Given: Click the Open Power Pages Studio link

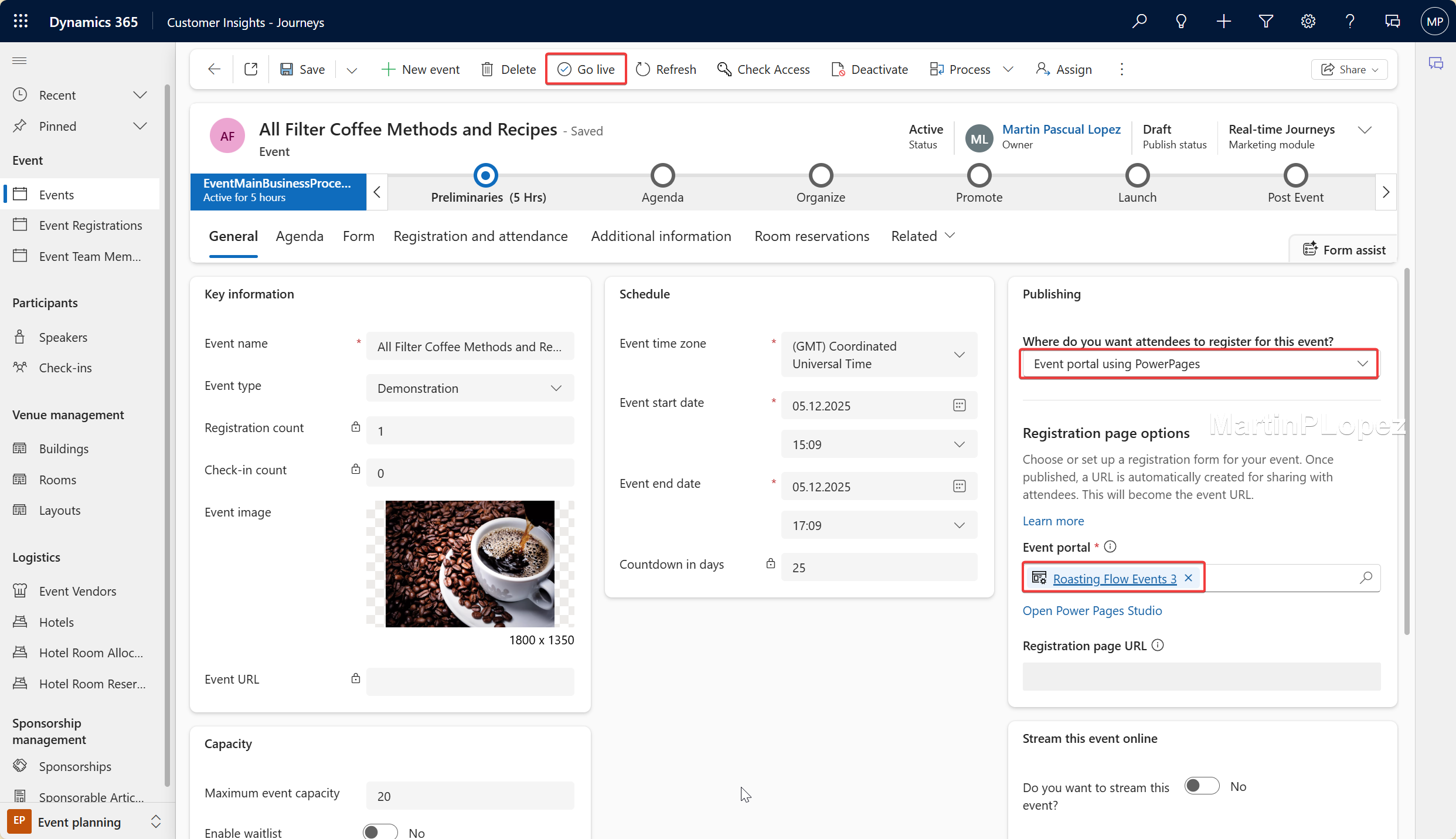Looking at the screenshot, I should 1092,610.
